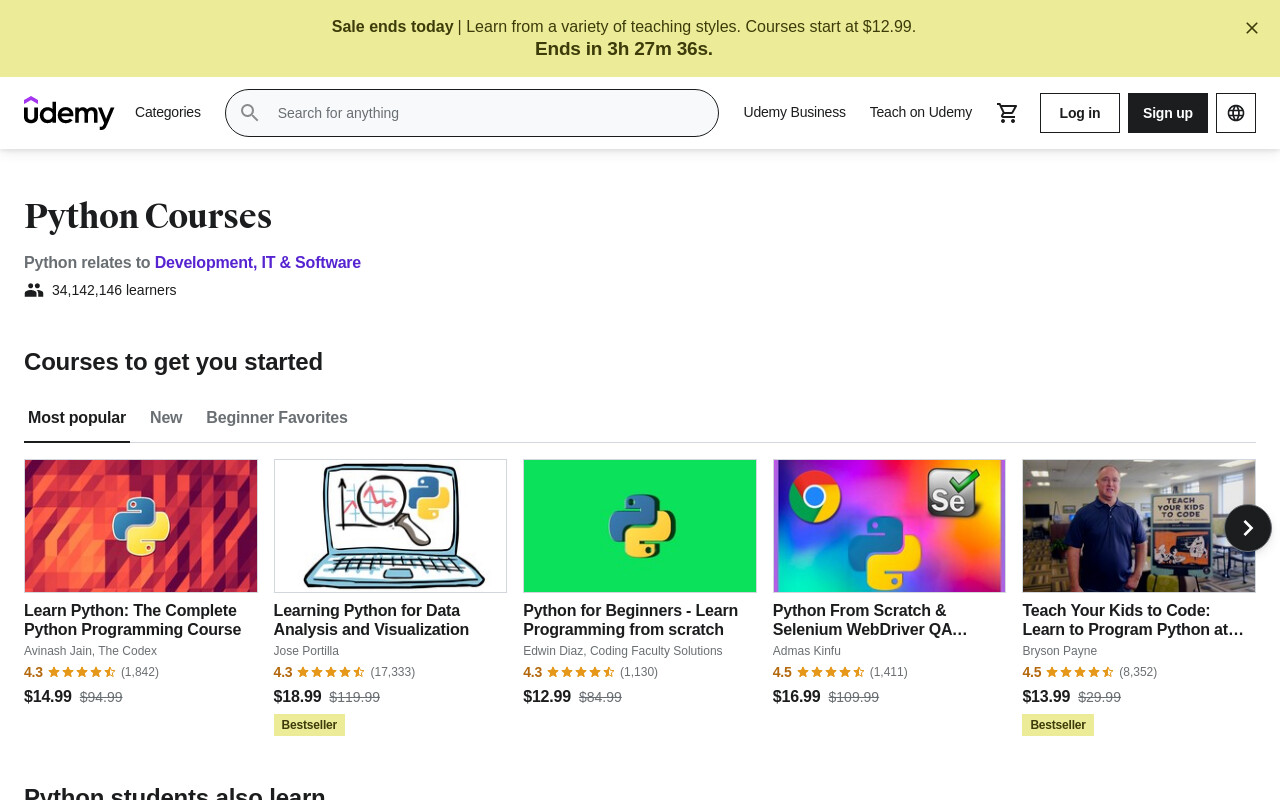
Task: Click 'Courses to get you started' heading
Action: point(173,362)
